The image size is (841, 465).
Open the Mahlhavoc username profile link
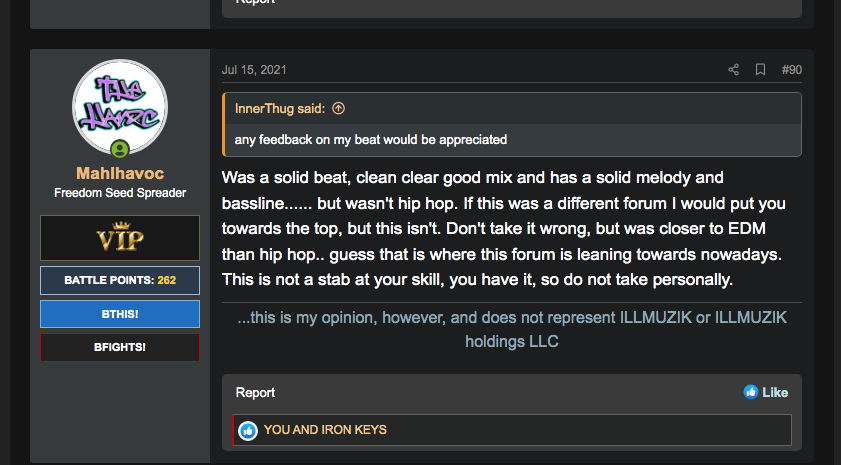[x=120, y=173]
